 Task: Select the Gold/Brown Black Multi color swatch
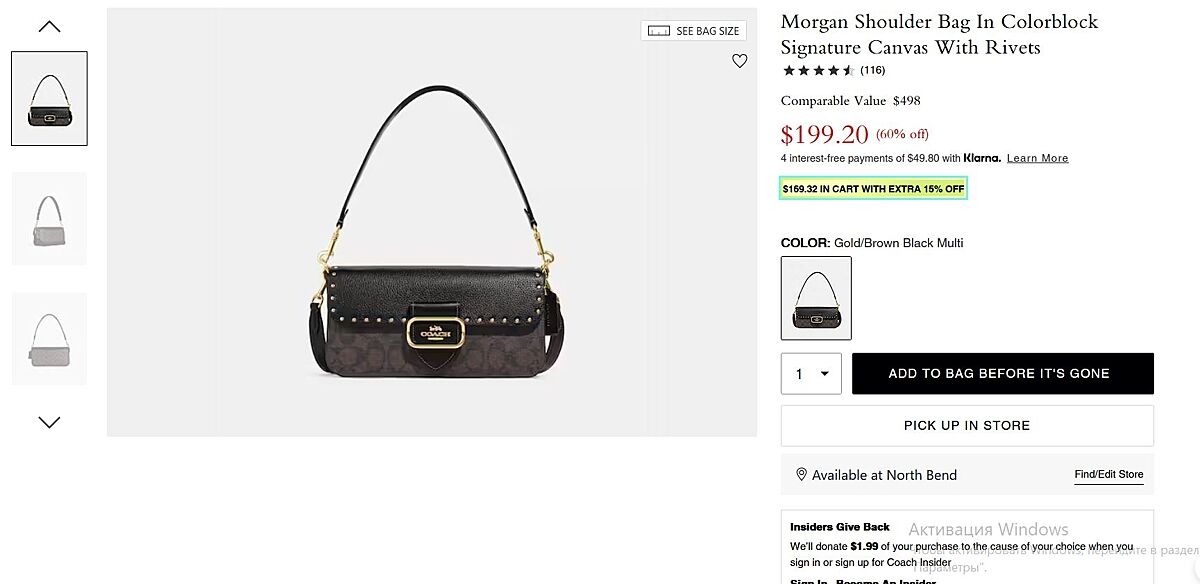click(x=816, y=298)
